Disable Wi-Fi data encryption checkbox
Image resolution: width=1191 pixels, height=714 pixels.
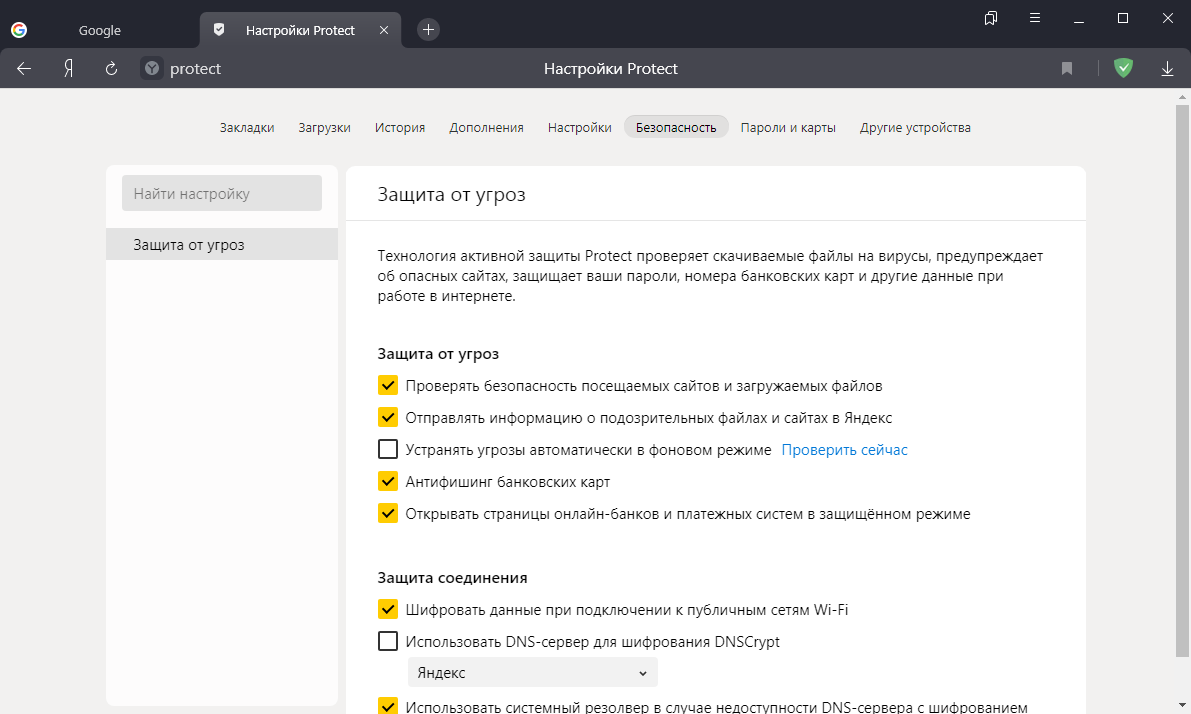point(388,610)
